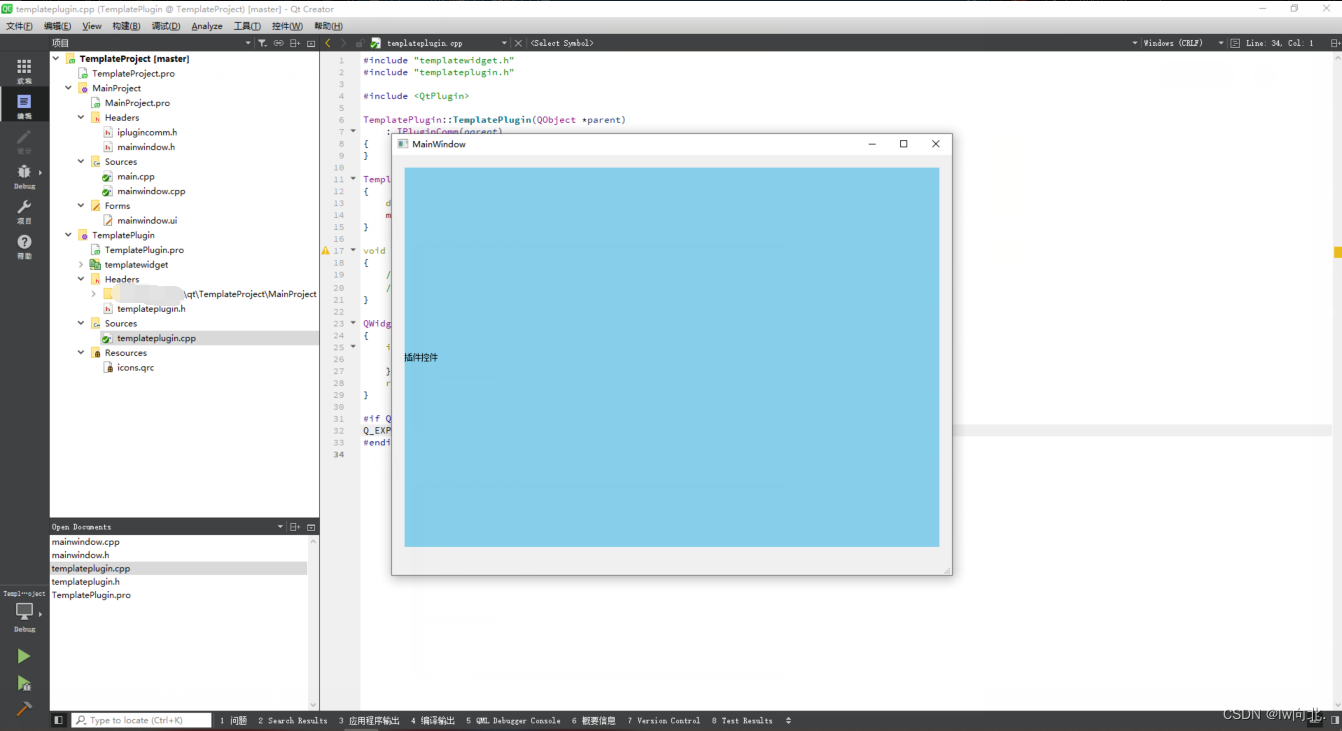Toggle left sidebar visibility button
Image resolution: width=1342 pixels, height=731 pixels.
[x=58, y=720]
